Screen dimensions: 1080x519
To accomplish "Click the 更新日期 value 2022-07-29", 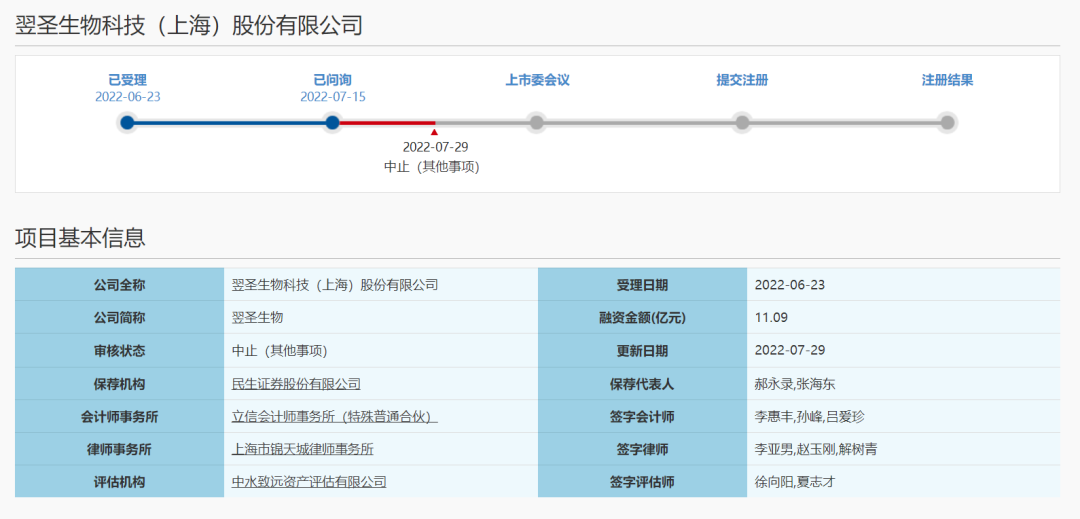I will click(x=790, y=351).
